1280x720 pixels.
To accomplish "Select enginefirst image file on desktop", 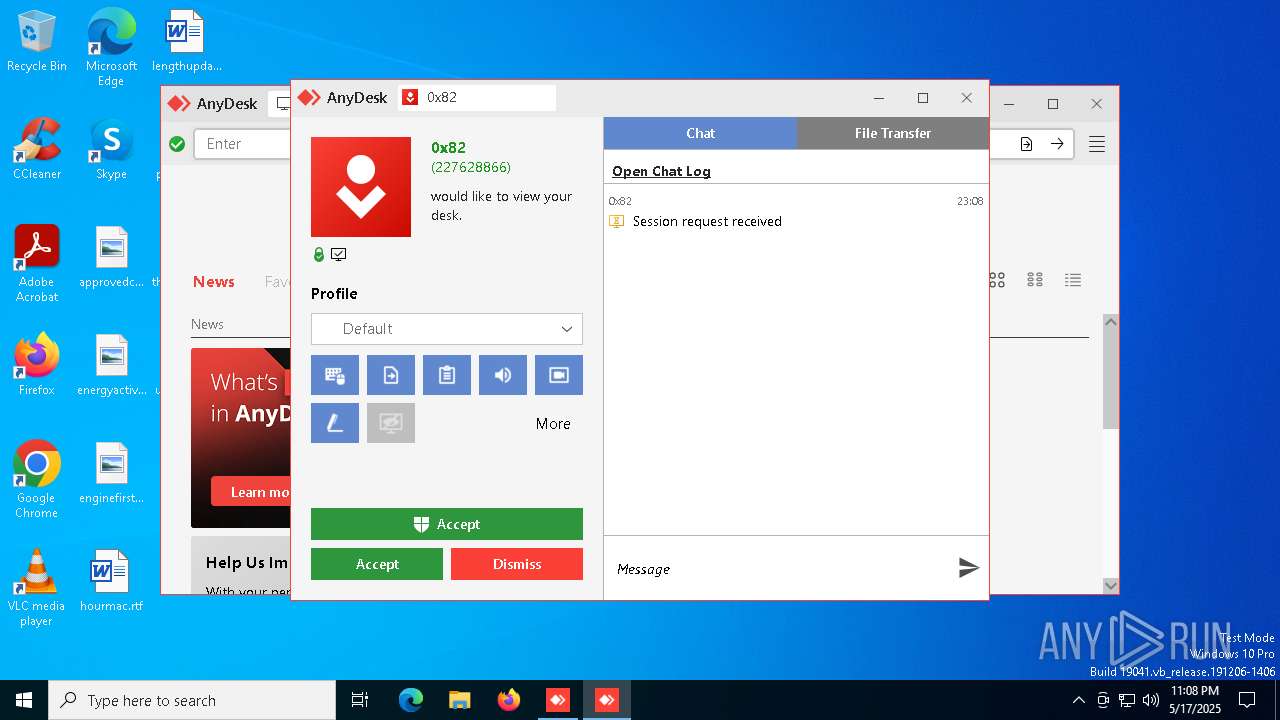I will pos(111,472).
